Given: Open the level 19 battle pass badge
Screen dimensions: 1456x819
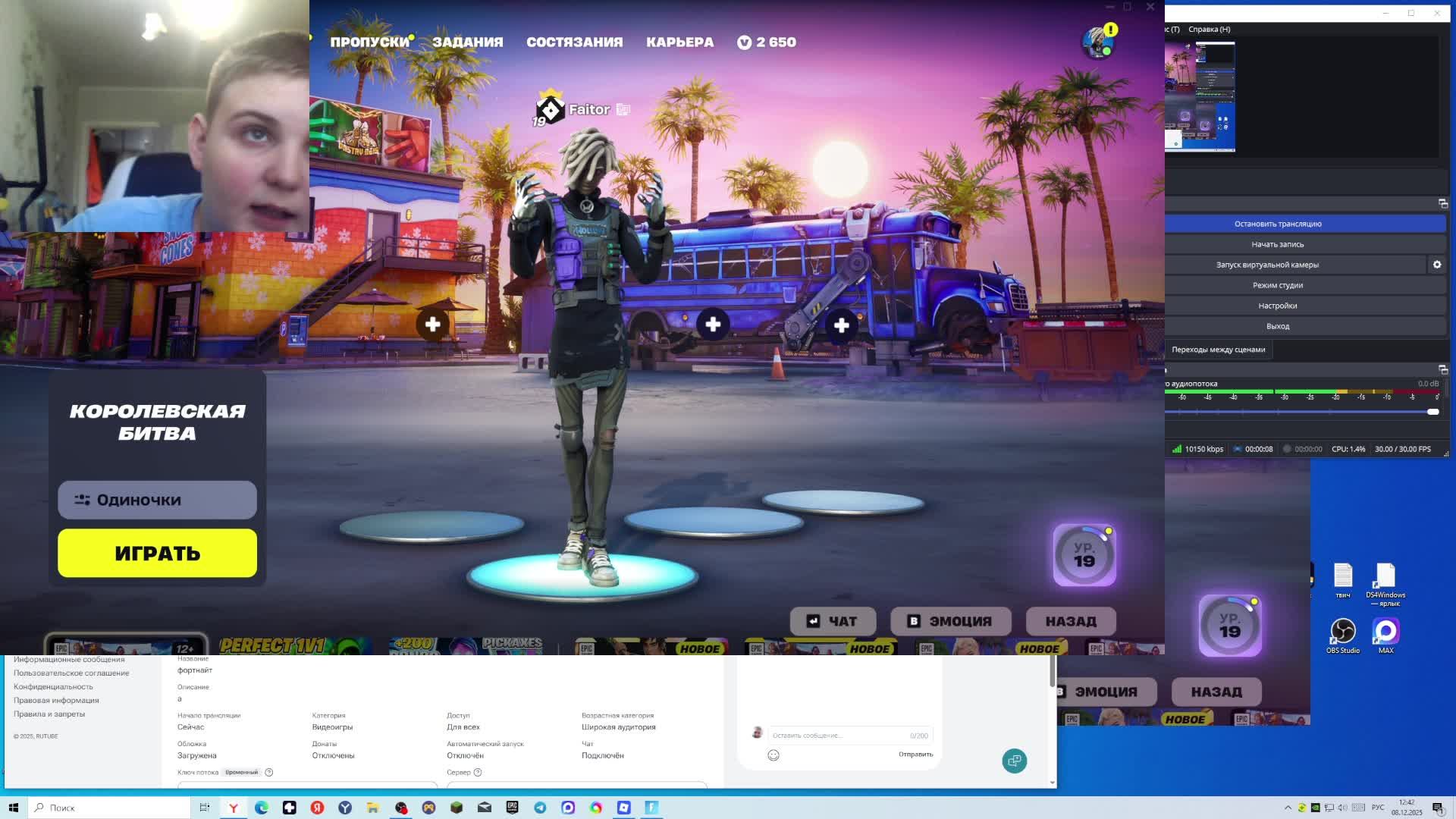Looking at the screenshot, I should pos(1084,555).
